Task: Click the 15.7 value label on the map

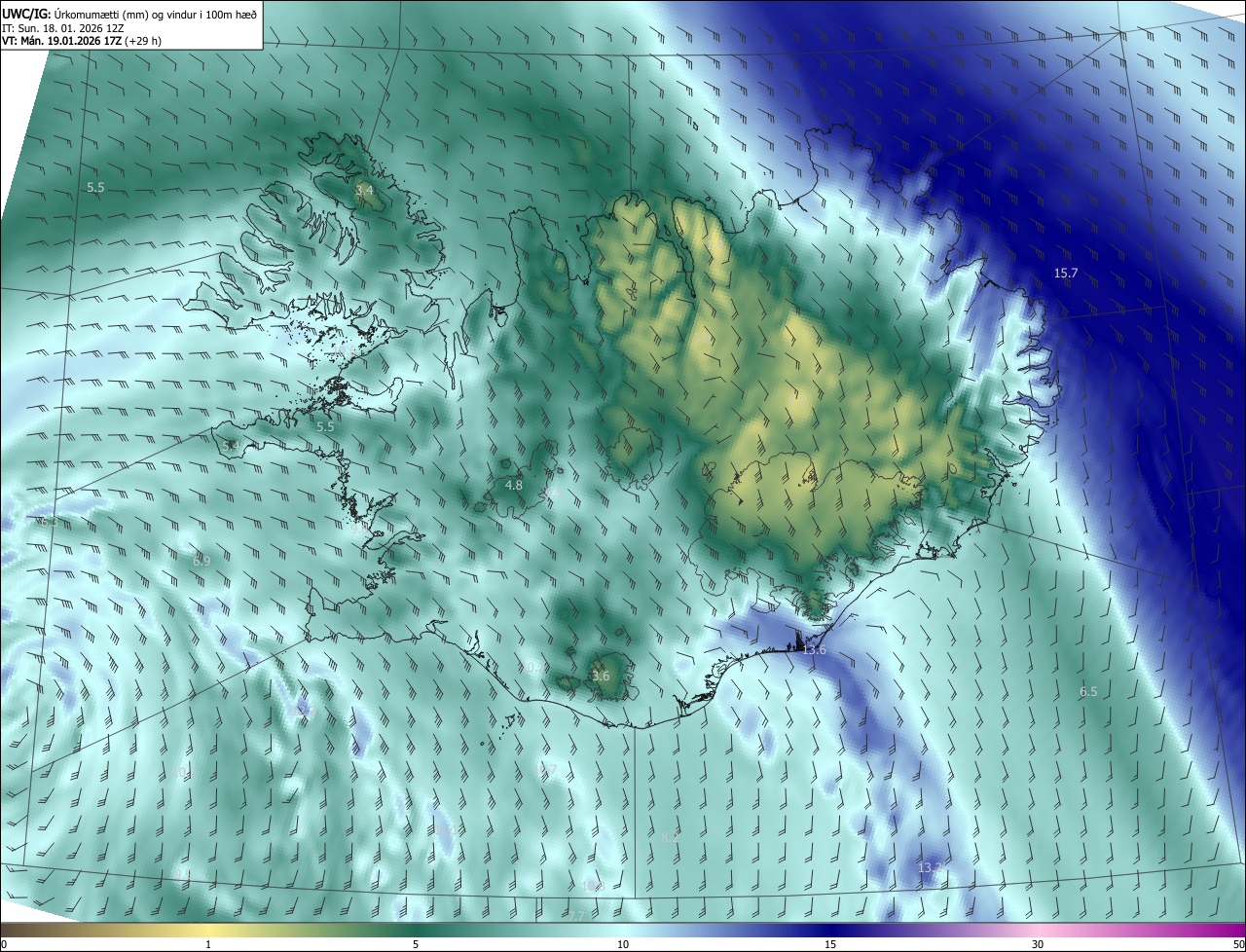Action: 1066,274
